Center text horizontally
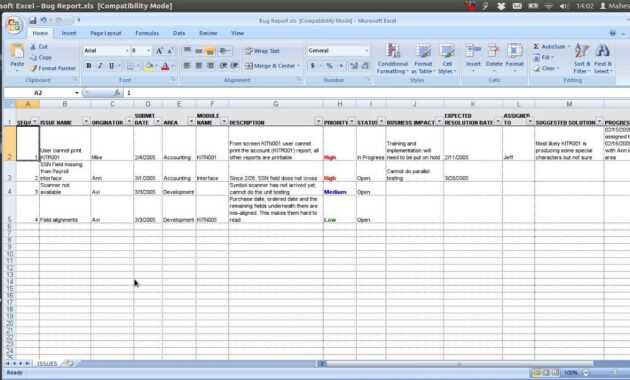The image size is (630, 380). pos(199,65)
